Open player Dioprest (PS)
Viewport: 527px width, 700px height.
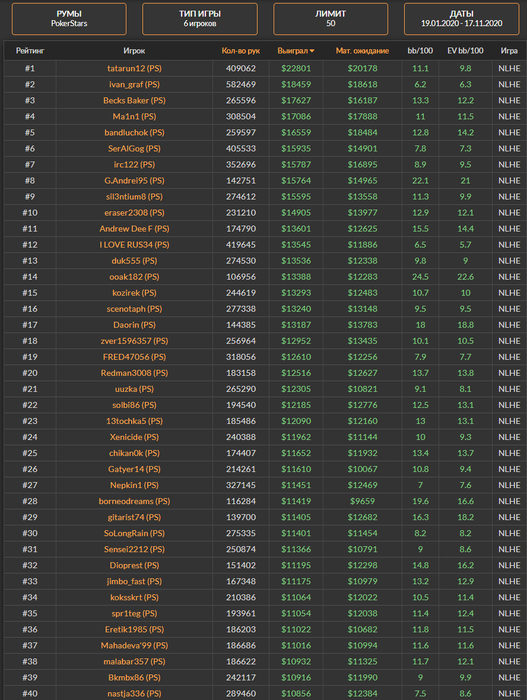pyautogui.click(x=134, y=566)
